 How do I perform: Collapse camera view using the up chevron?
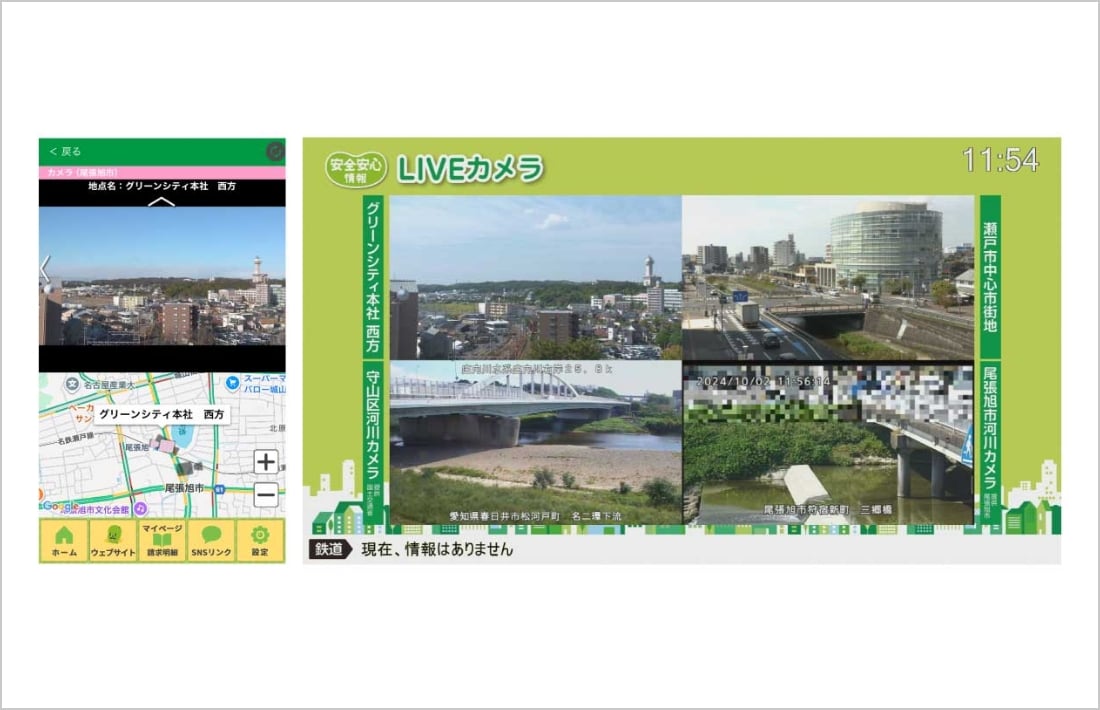click(x=162, y=201)
